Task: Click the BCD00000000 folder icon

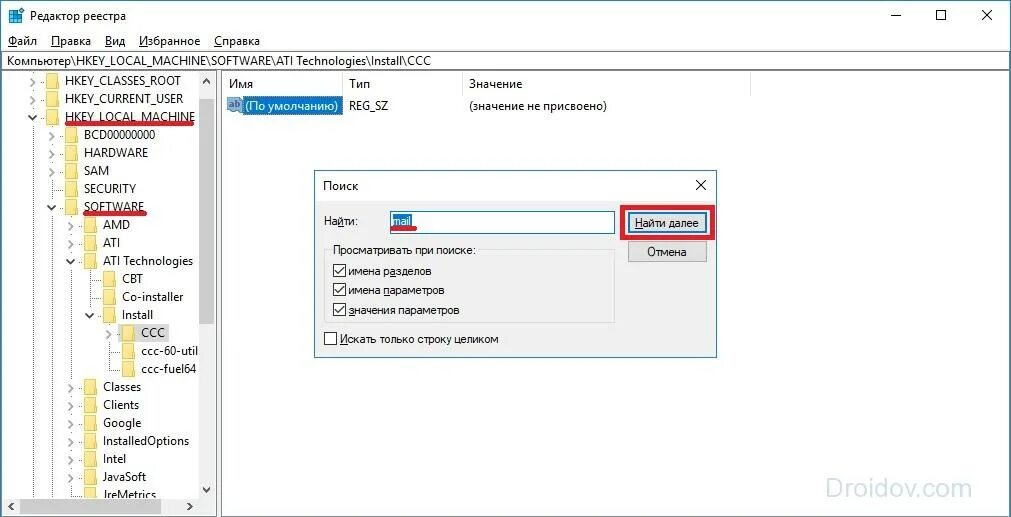Action: click(x=72, y=135)
